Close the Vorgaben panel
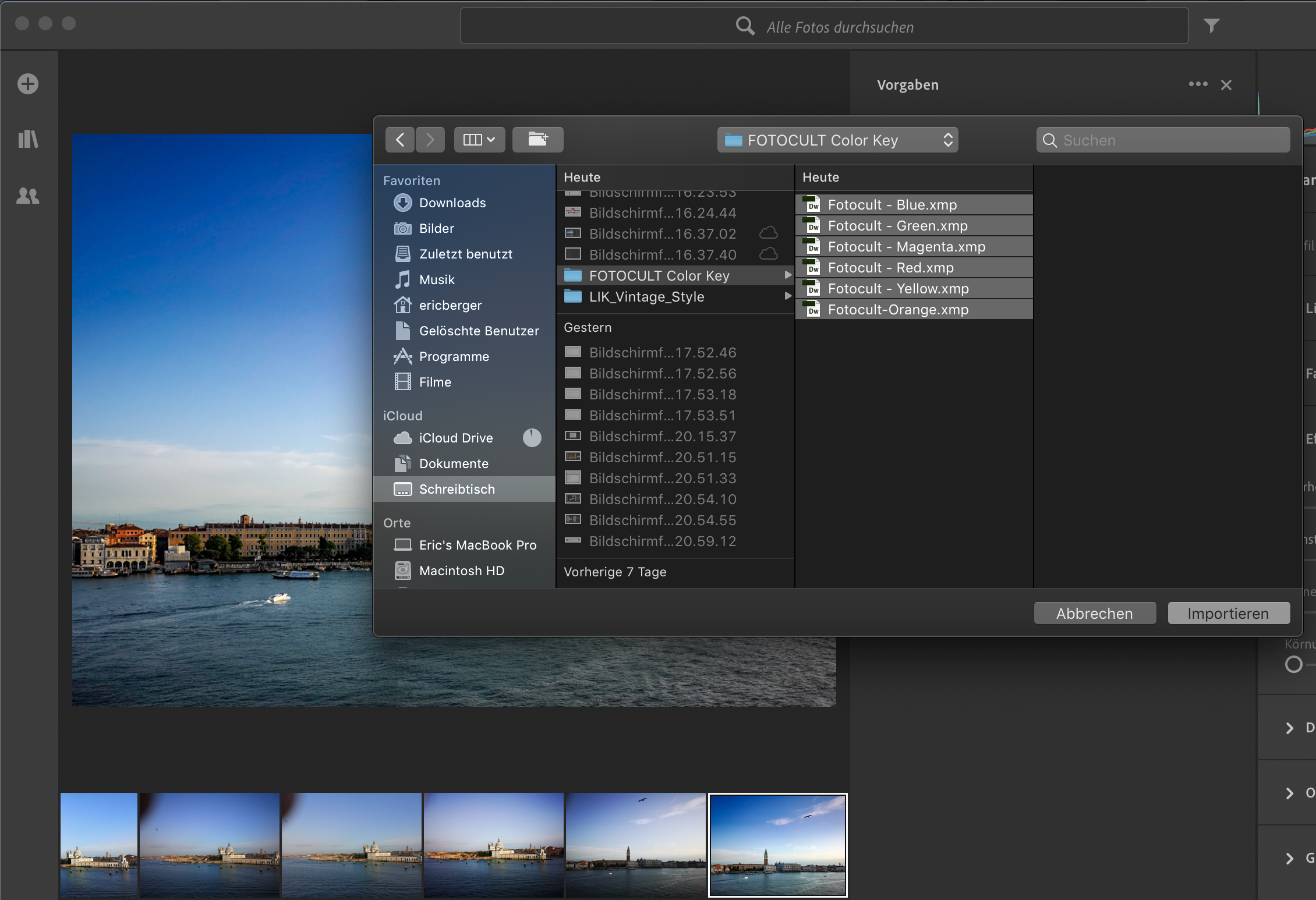The height and width of the screenshot is (900, 1316). tap(1226, 85)
